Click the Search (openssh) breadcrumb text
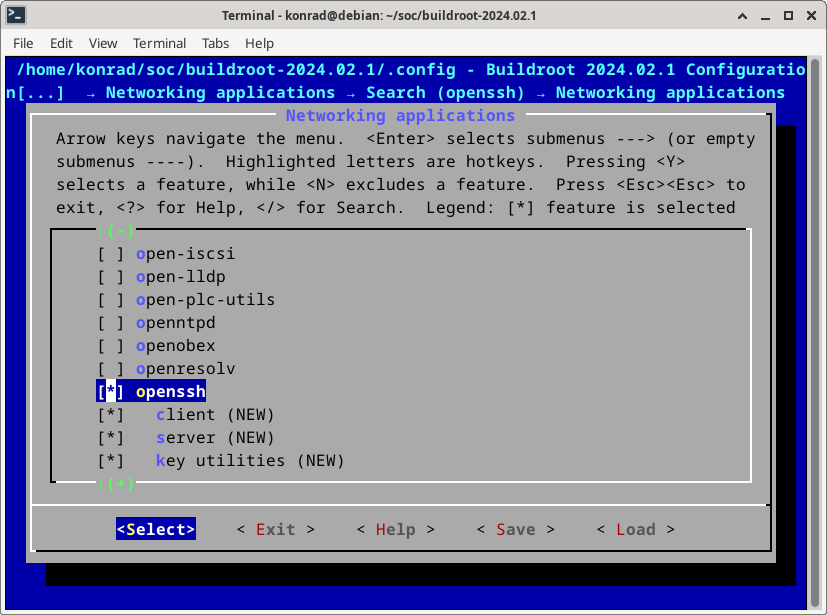This screenshot has width=827, height=615. 445,93
